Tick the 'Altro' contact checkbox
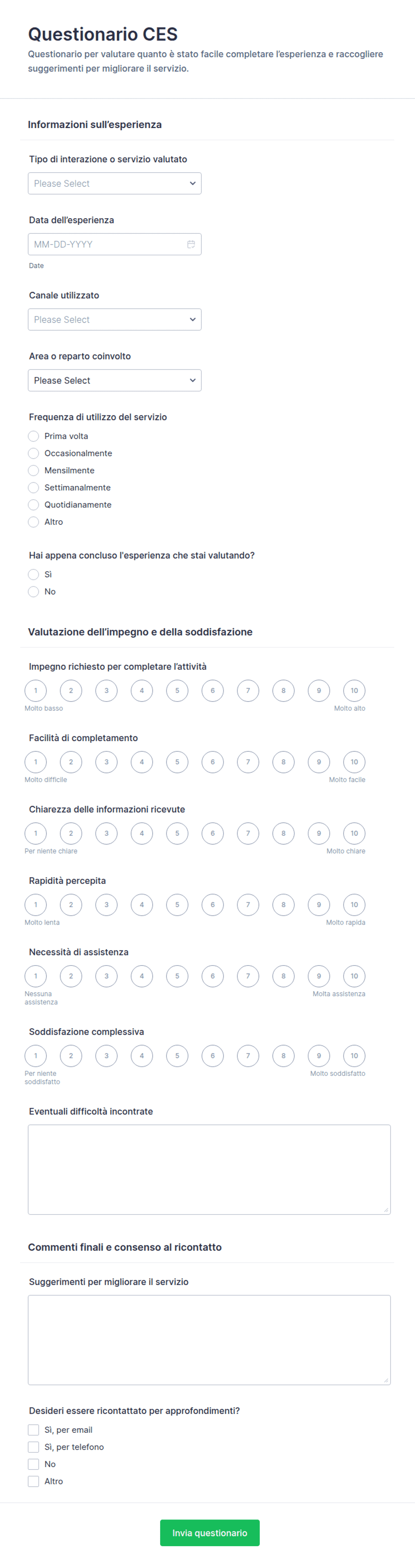 (33, 1481)
